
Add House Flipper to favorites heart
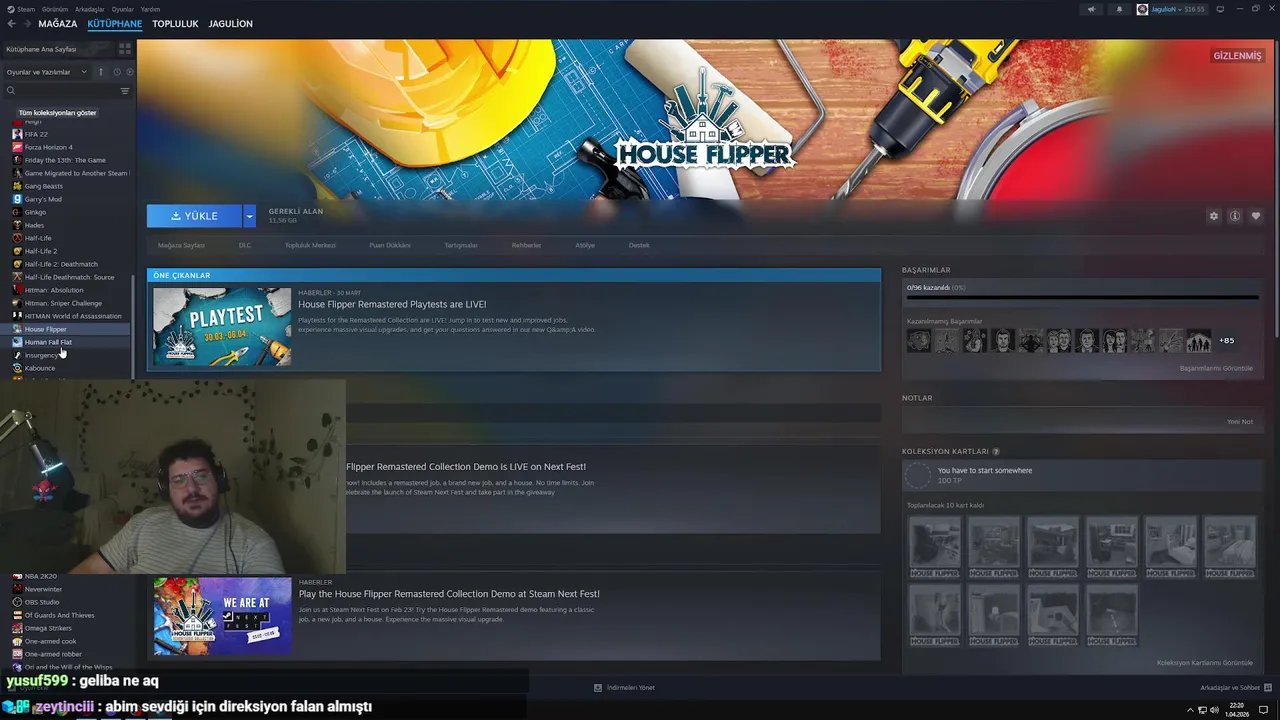pos(1256,216)
